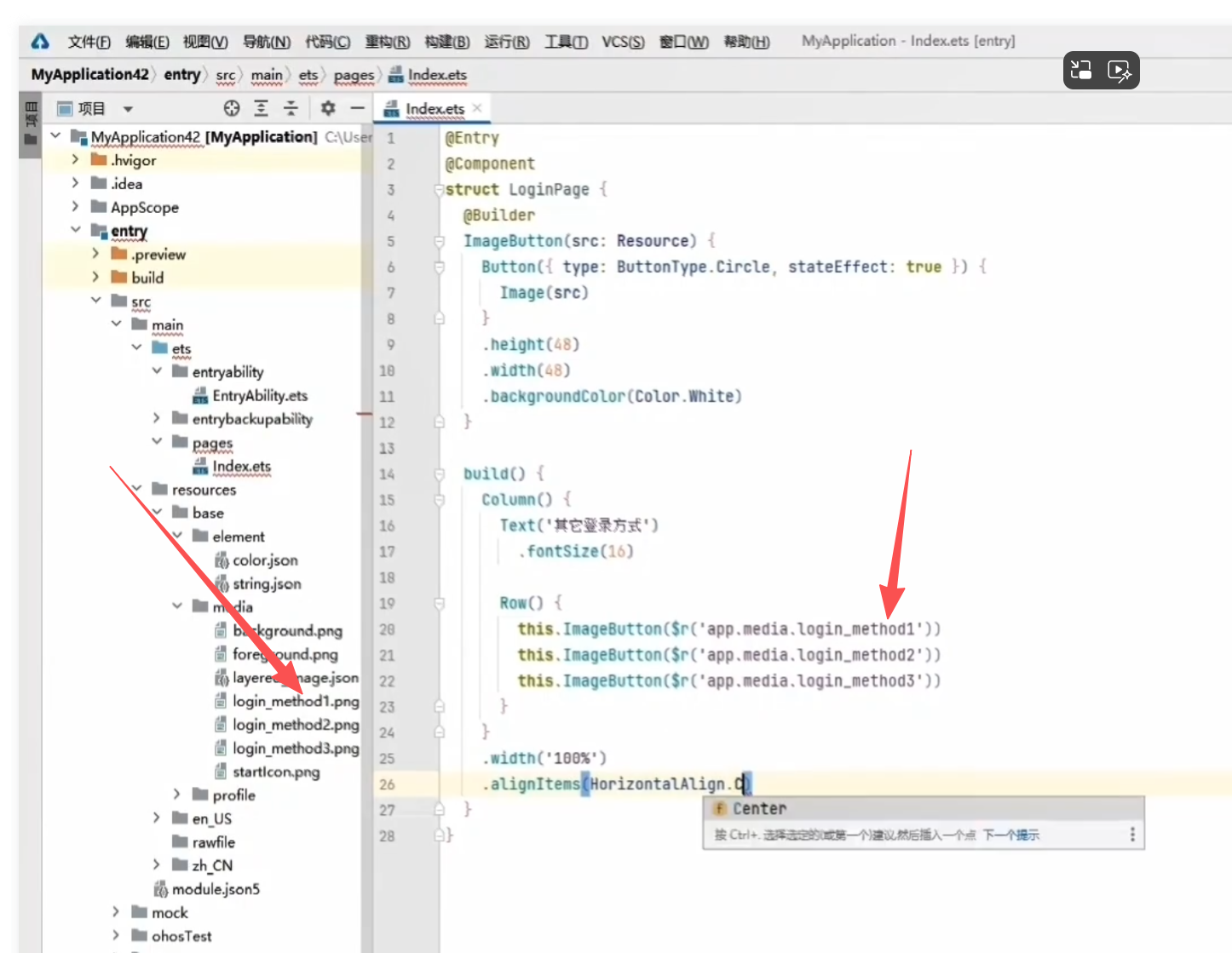1232x953 pixels.
Task: Toggle code fold marker at build() line
Action: [x=440, y=474]
